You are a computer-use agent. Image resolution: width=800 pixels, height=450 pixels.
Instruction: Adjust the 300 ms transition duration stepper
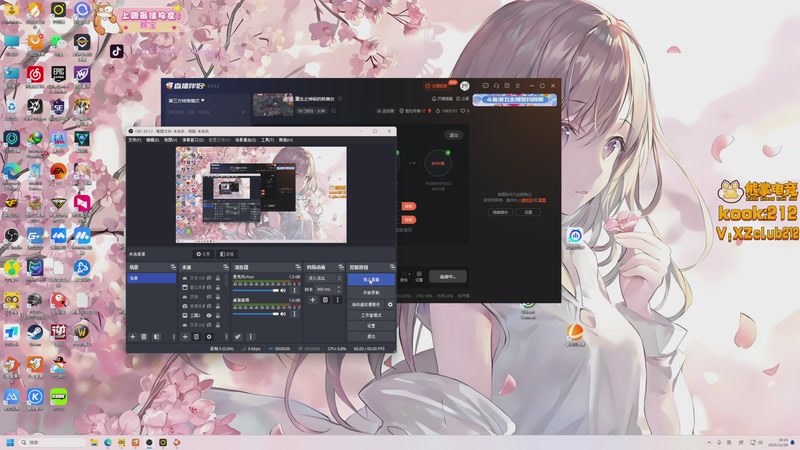coord(339,289)
